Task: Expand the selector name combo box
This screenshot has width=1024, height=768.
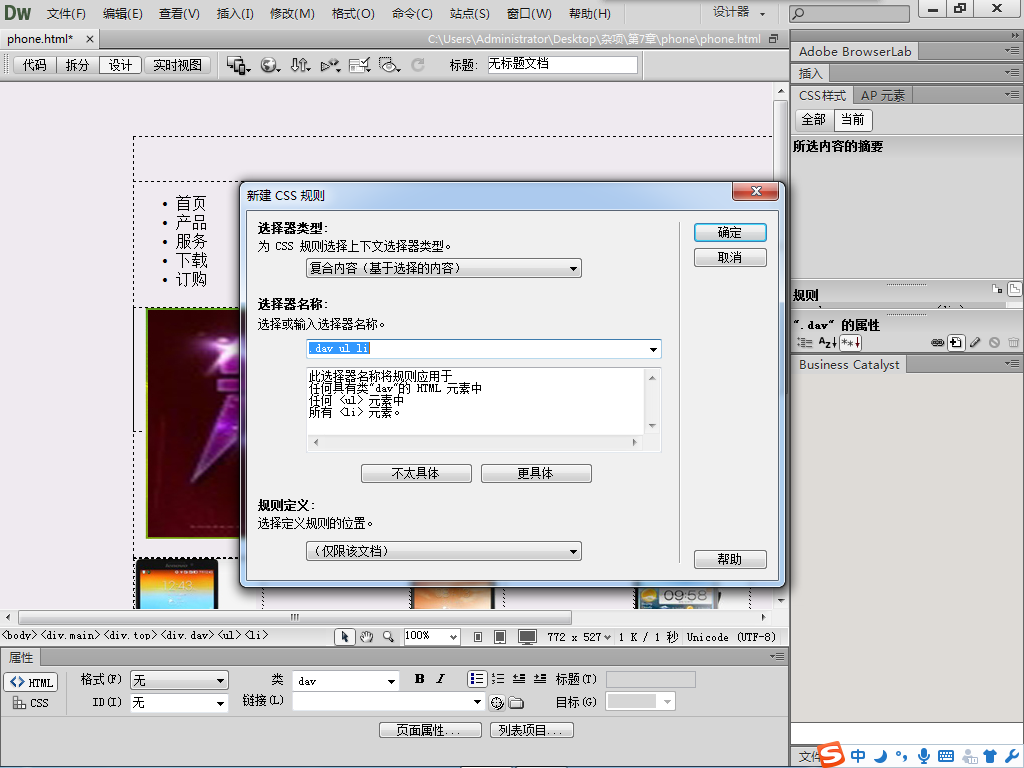Action: 653,349
